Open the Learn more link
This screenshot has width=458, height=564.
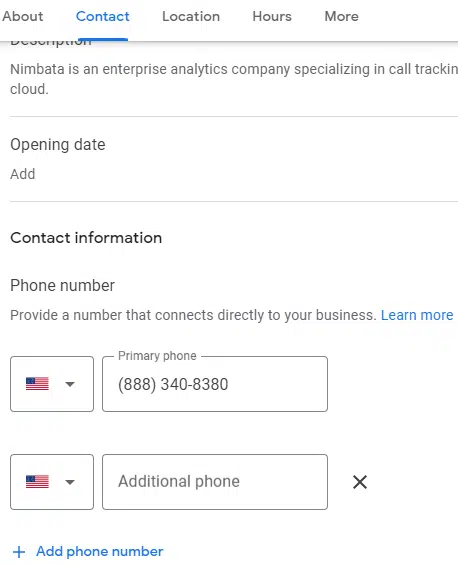(x=417, y=315)
